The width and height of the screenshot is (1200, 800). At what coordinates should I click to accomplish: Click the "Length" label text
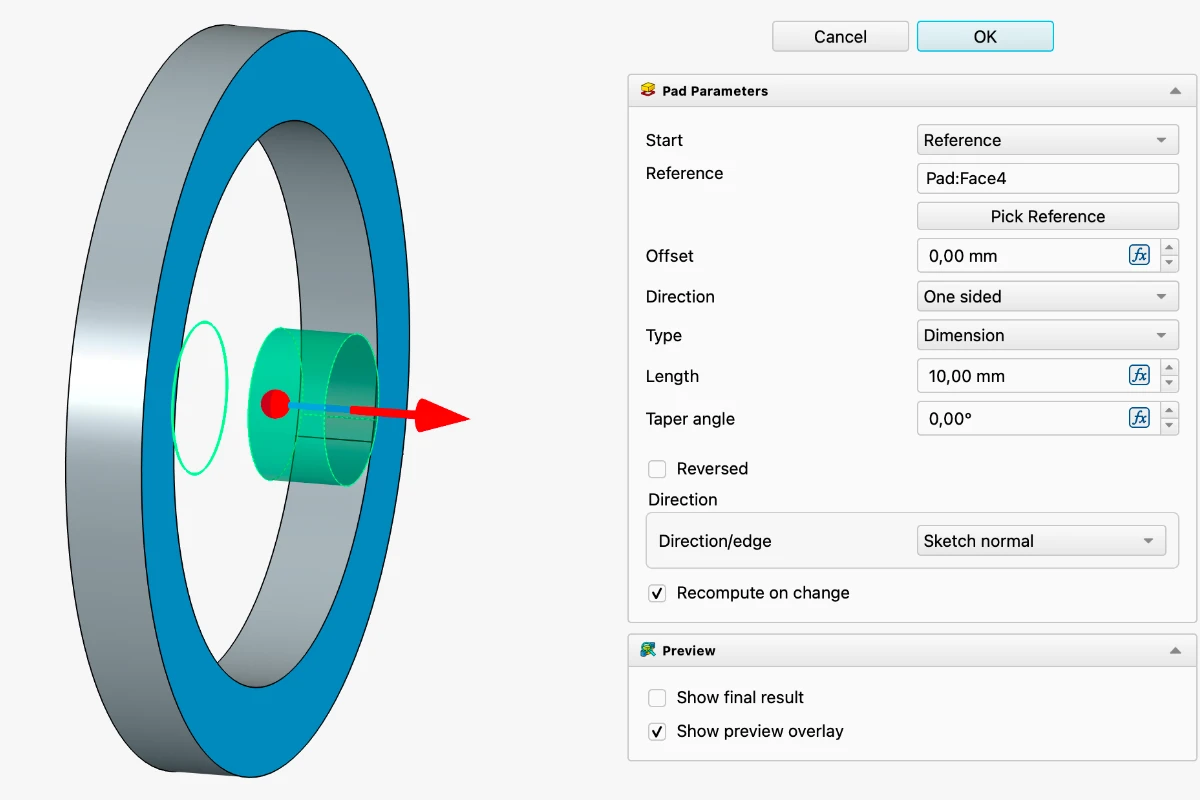[672, 376]
